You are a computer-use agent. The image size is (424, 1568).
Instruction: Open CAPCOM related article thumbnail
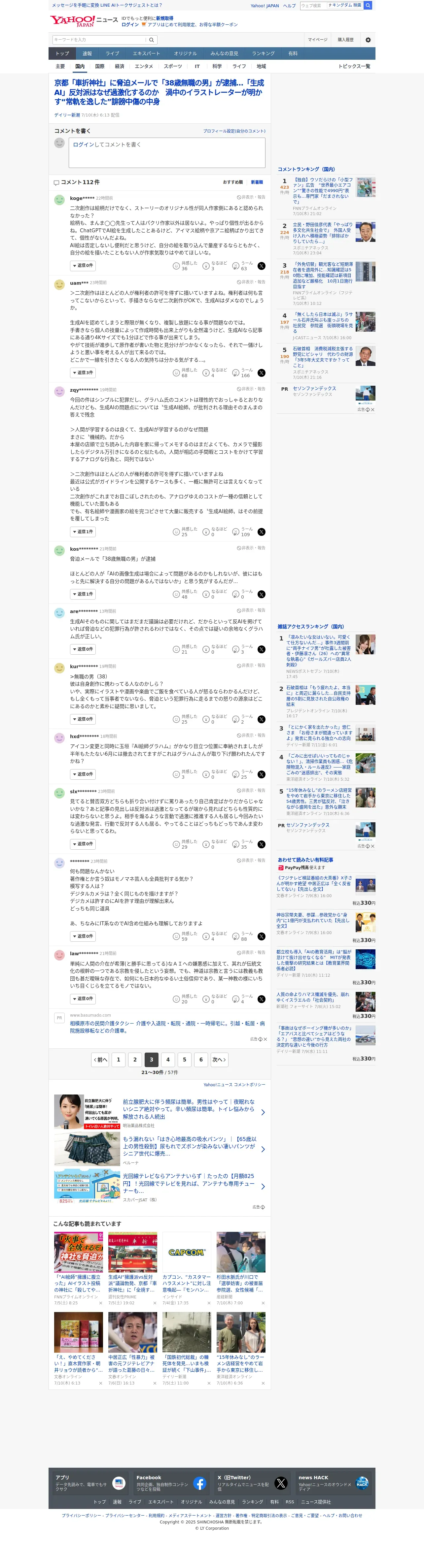pos(187,1253)
